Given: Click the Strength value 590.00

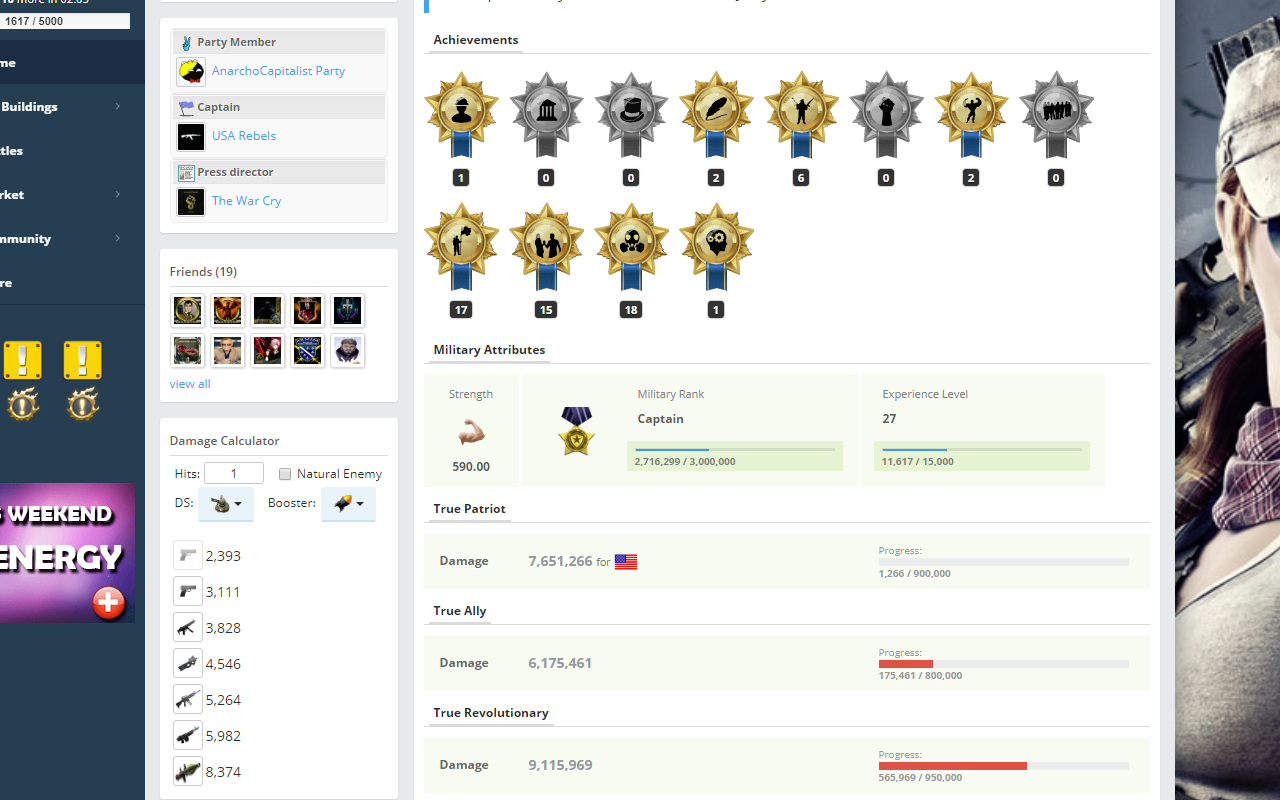Looking at the screenshot, I should click(x=471, y=467).
